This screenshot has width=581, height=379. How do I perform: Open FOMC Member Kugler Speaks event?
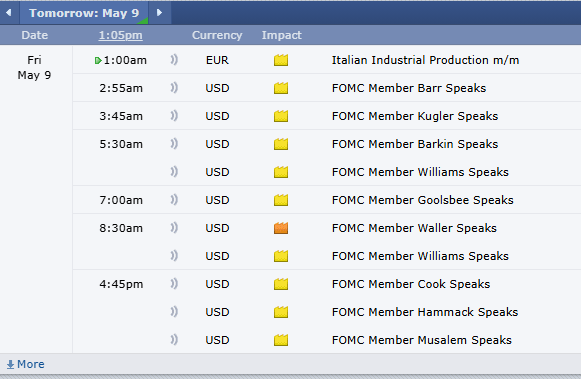click(x=415, y=116)
